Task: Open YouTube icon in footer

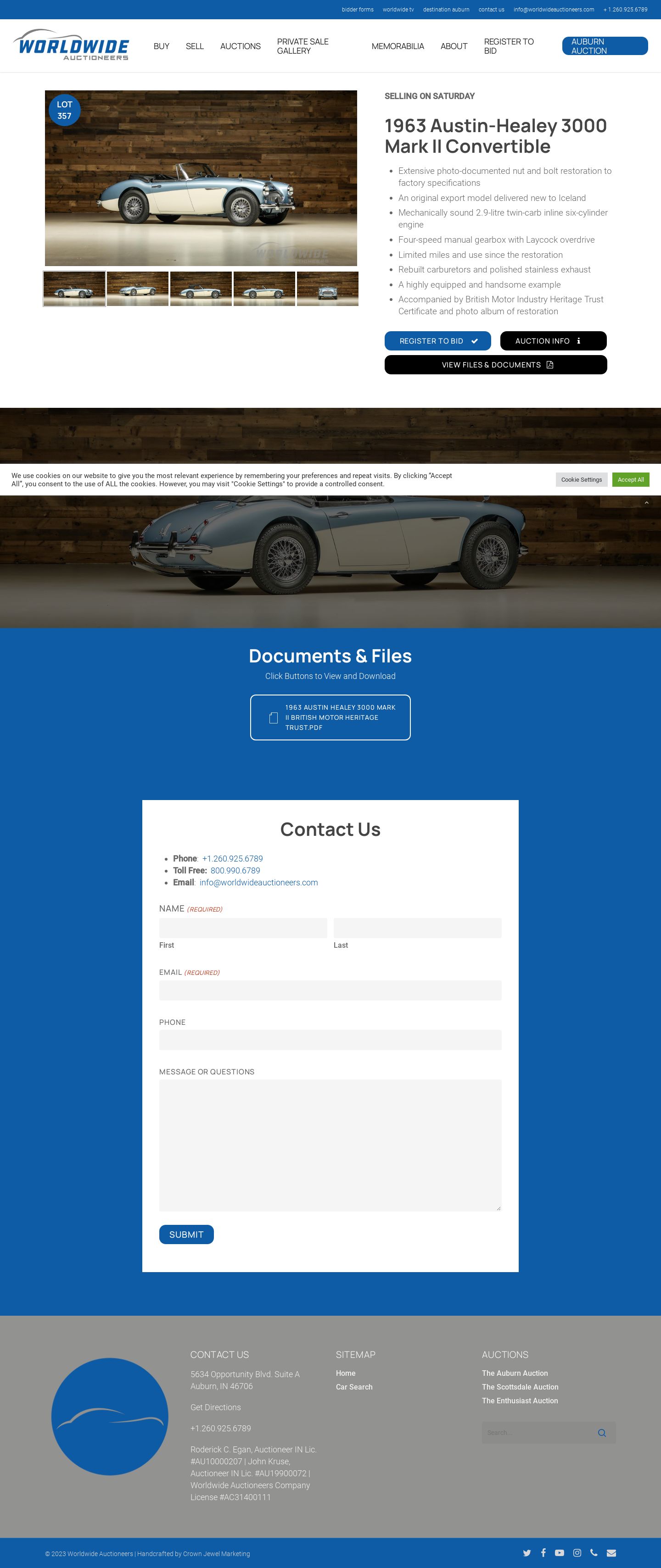Action: (x=559, y=1553)
